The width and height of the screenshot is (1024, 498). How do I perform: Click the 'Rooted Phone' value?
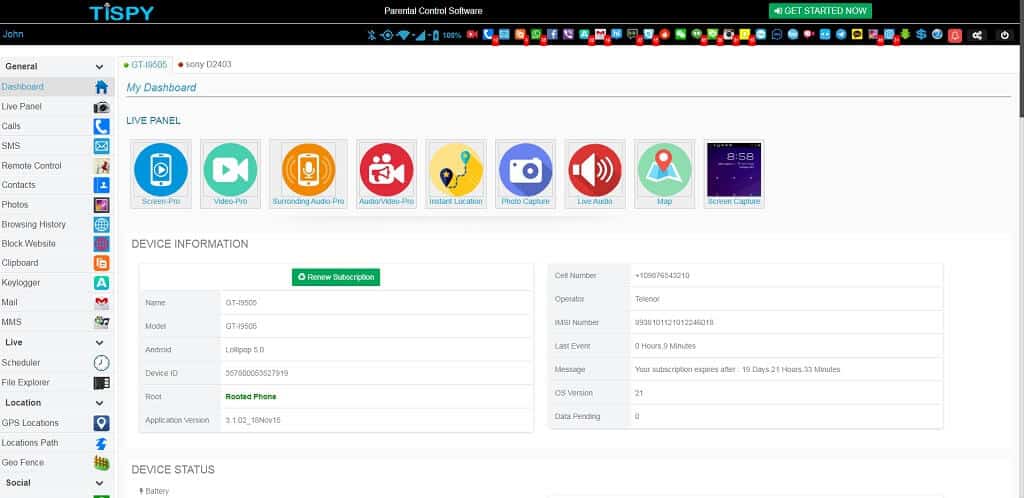(x=251, y=397)
